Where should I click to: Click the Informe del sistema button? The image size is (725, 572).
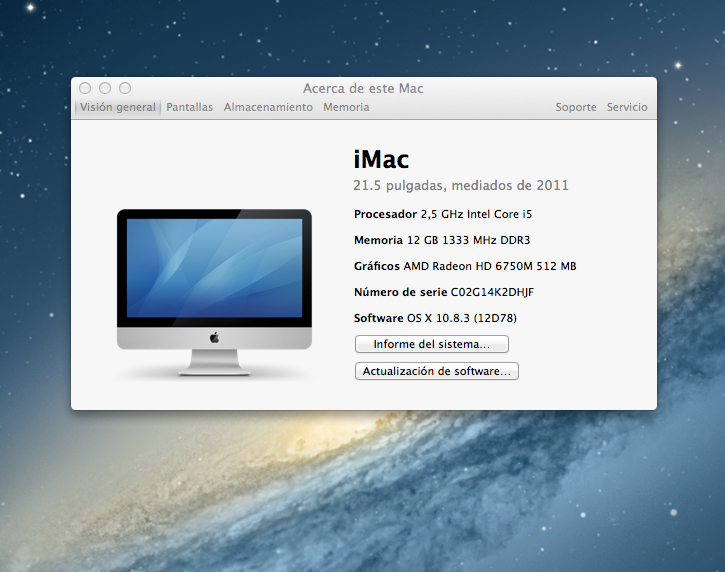(432, 344)
